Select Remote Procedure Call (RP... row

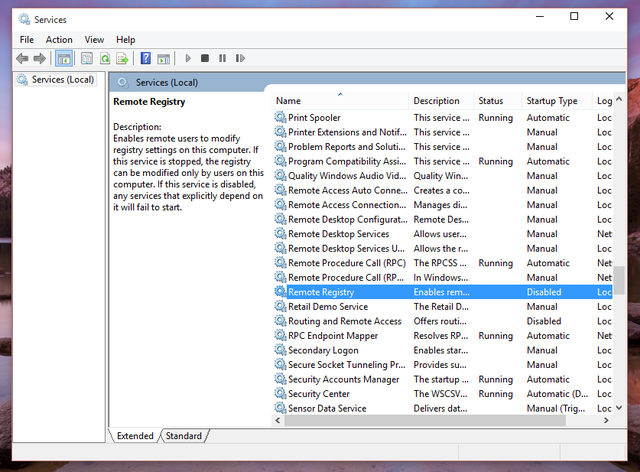point(442,278)
